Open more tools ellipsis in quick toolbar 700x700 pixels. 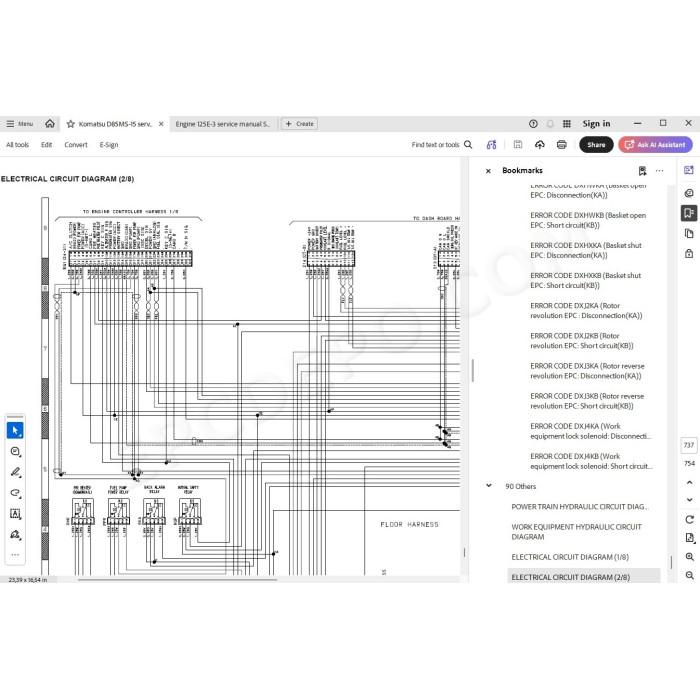15,554
